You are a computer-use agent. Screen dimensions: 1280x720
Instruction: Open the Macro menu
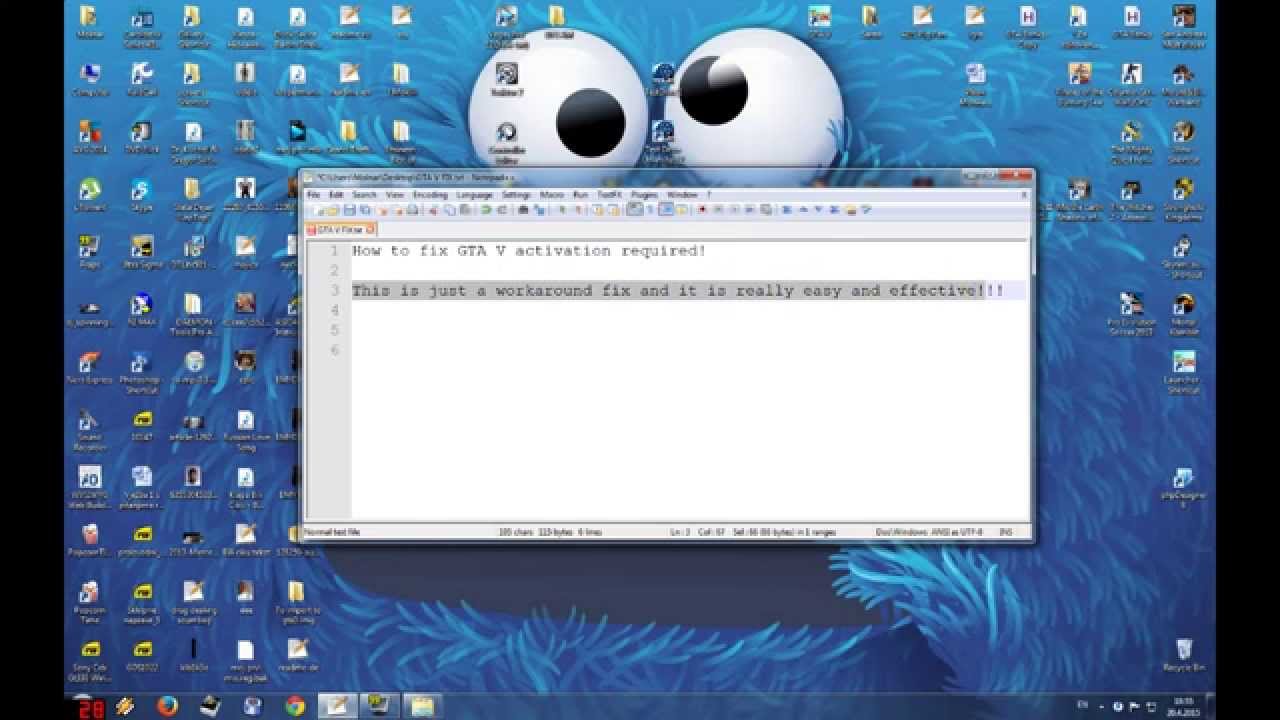click(552, 194)
